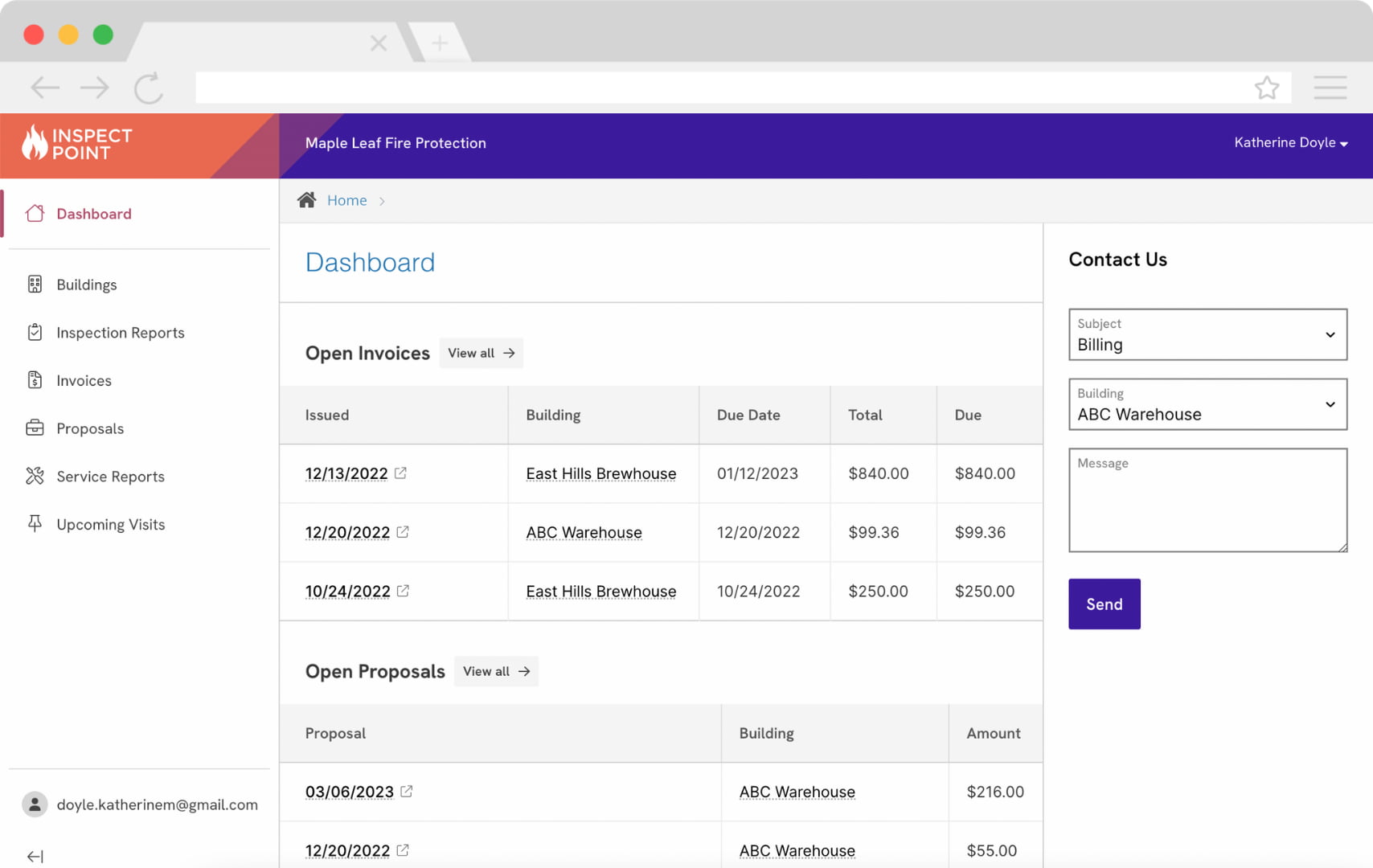Click doyle.katherinem@gmail.com account email
This screenshot has width=1373, height=868.
point(157,805)
